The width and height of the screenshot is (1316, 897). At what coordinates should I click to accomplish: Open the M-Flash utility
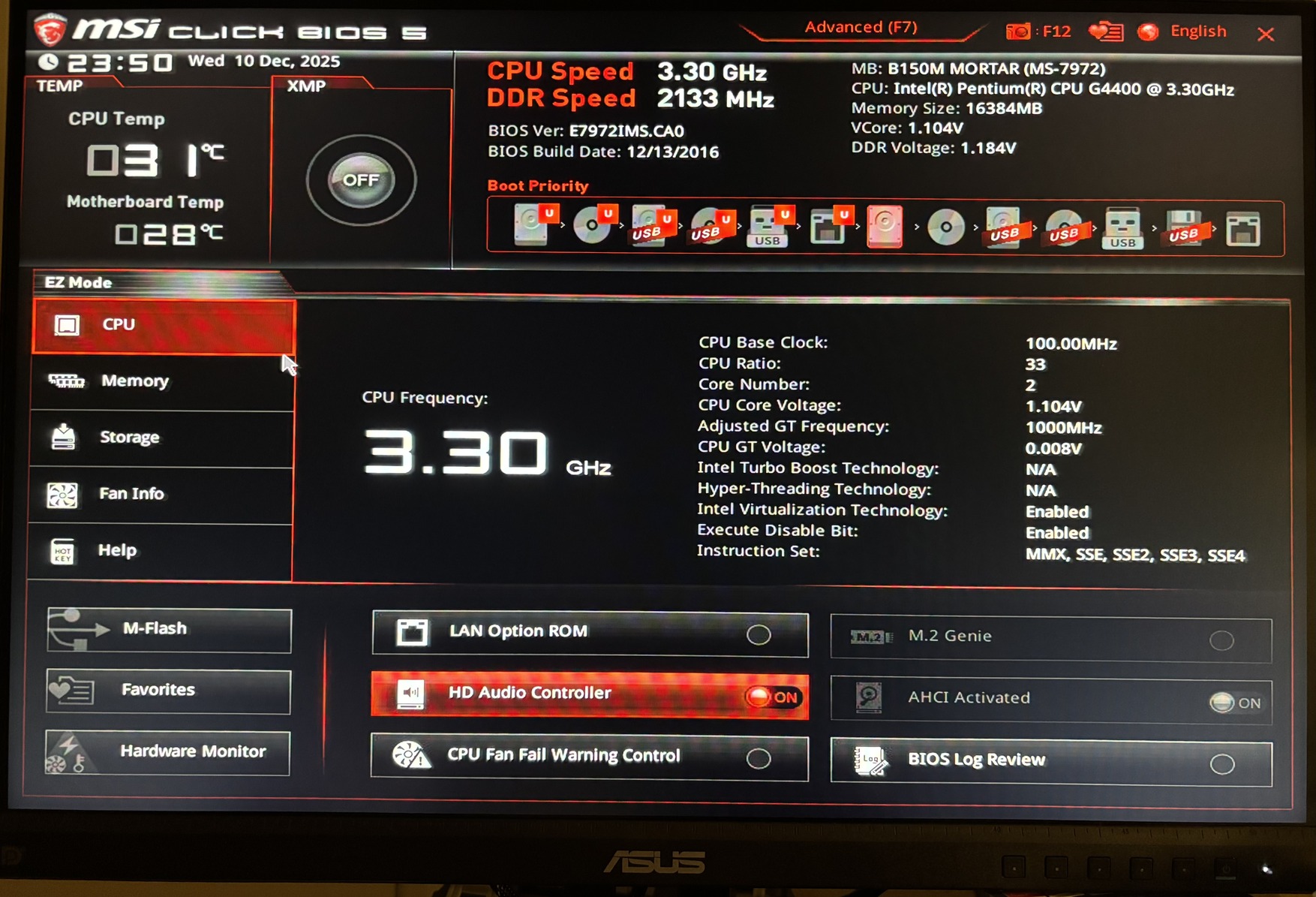tap(169, 630)
